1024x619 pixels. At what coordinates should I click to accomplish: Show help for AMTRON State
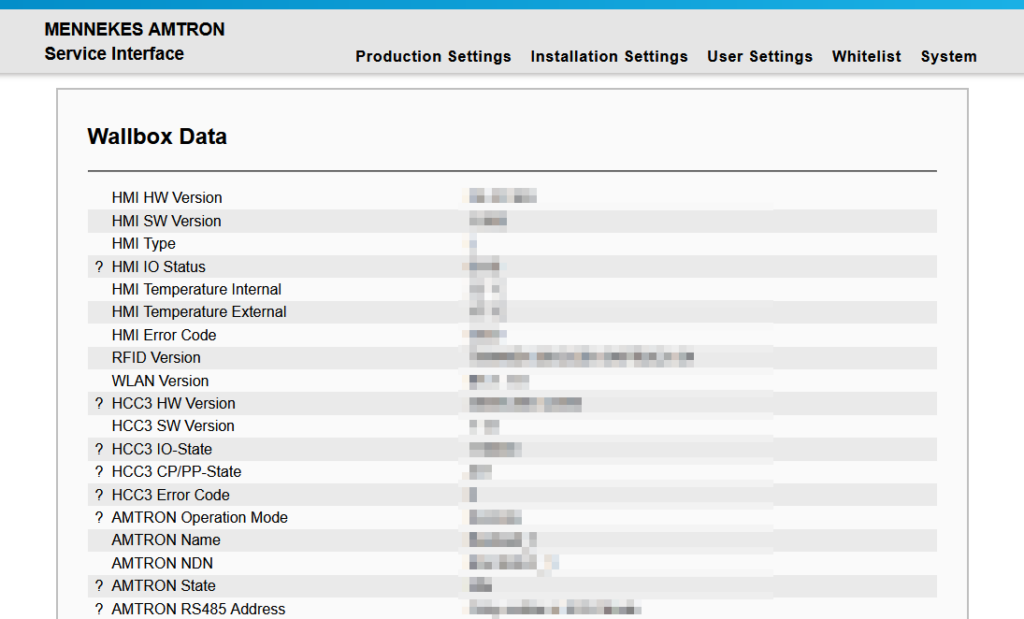tap(99, 586)
